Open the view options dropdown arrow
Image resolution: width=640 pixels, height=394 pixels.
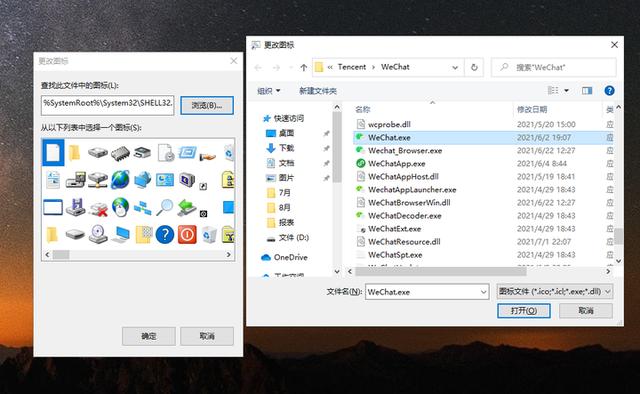point(567,90)
